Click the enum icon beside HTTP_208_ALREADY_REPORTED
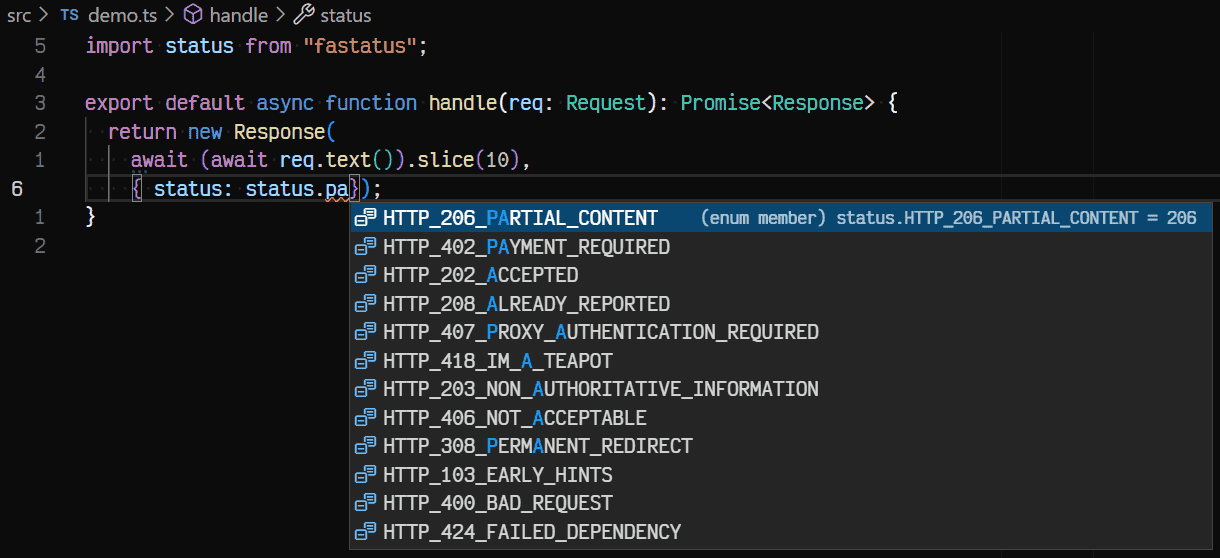 pos(366,304)
